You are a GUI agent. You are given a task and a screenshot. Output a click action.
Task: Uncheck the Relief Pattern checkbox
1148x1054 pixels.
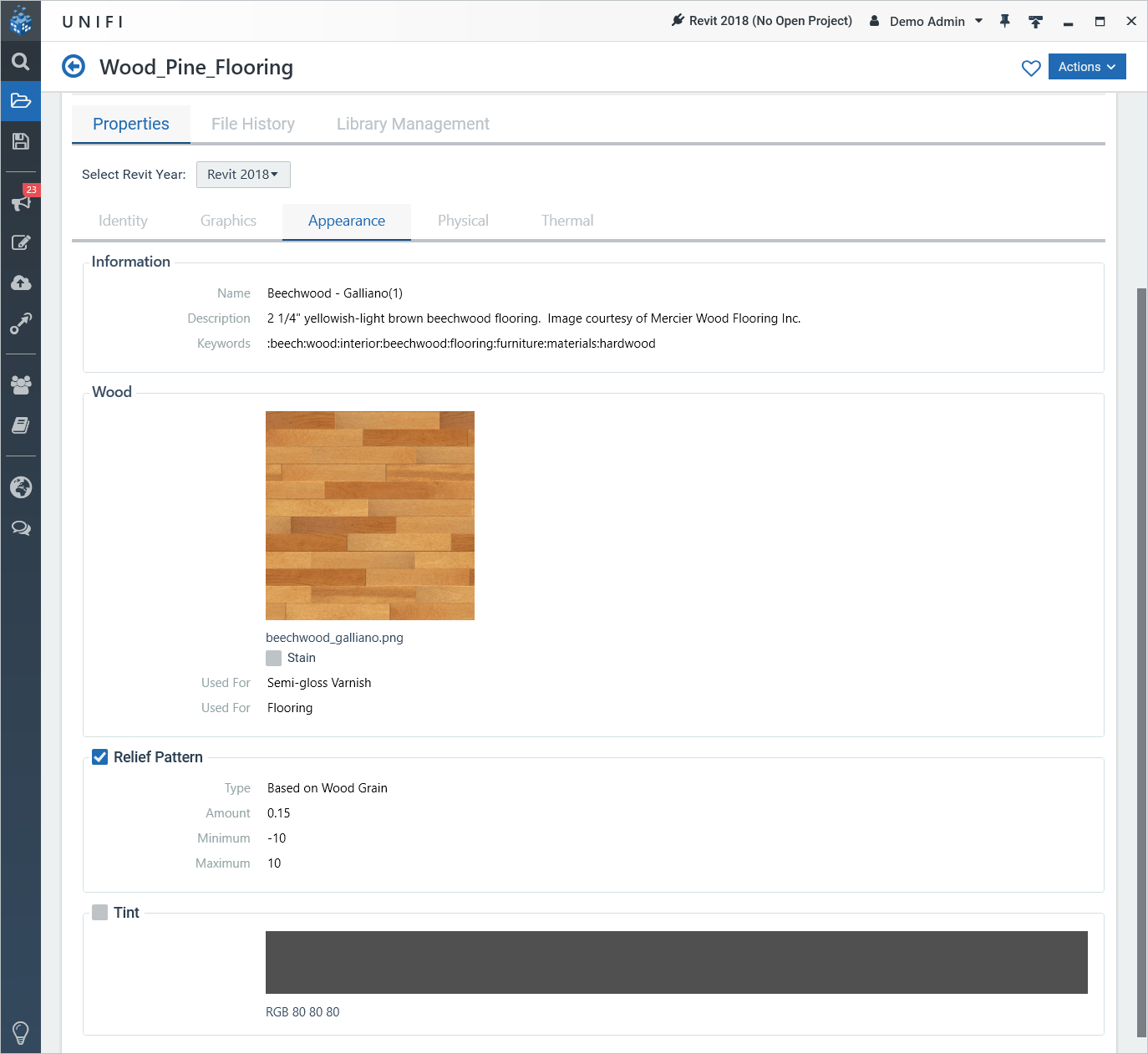tap(99, 756)
